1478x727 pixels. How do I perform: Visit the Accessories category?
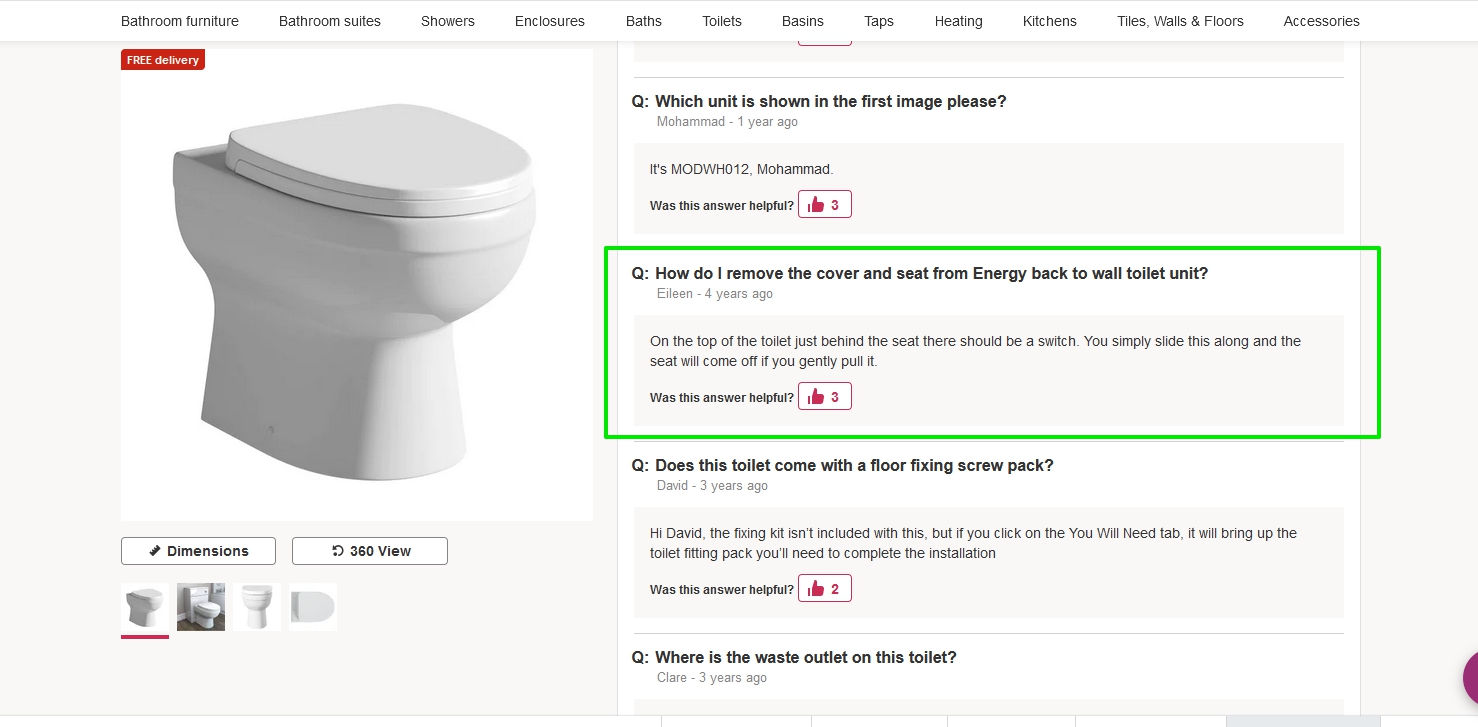pos(1321,21)
